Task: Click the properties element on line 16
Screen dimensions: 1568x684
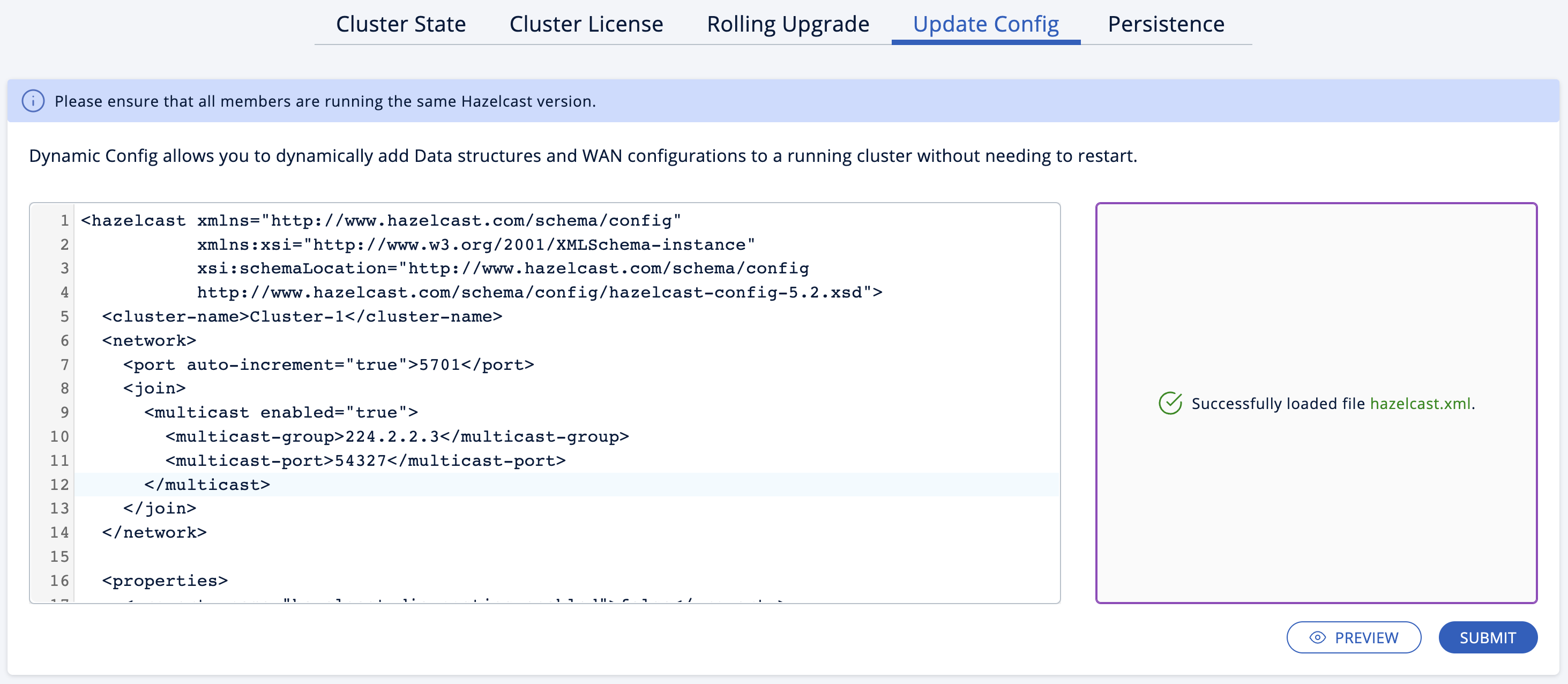Action: [x=165, y=581]
